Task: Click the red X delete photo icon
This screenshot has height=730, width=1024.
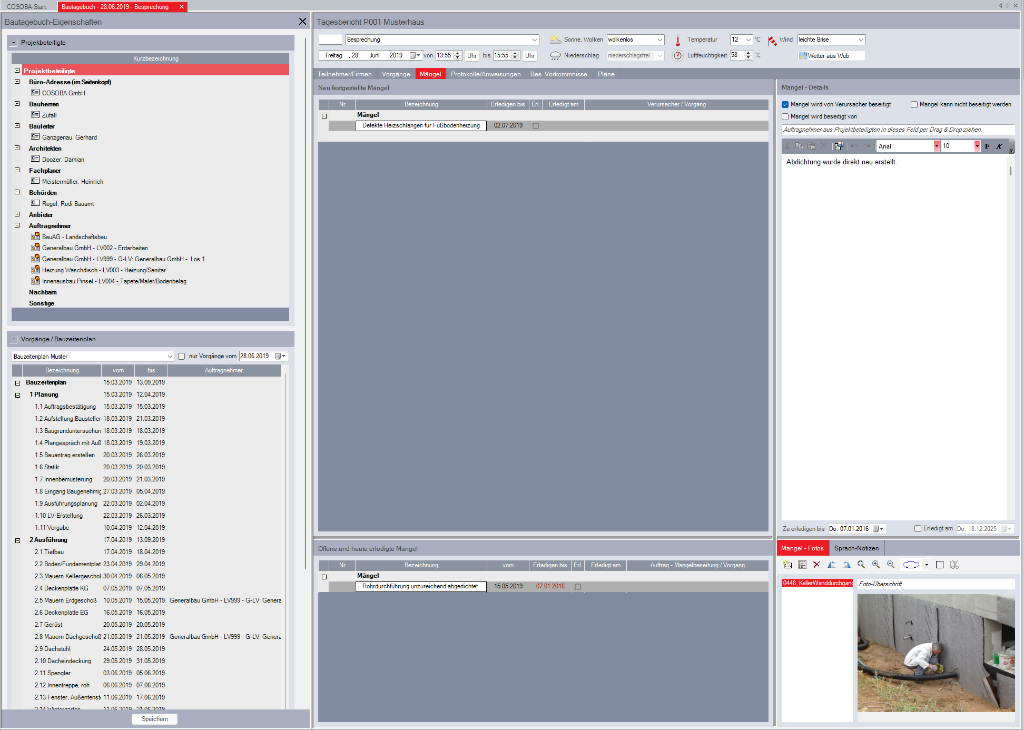Action: click(816, 565)
